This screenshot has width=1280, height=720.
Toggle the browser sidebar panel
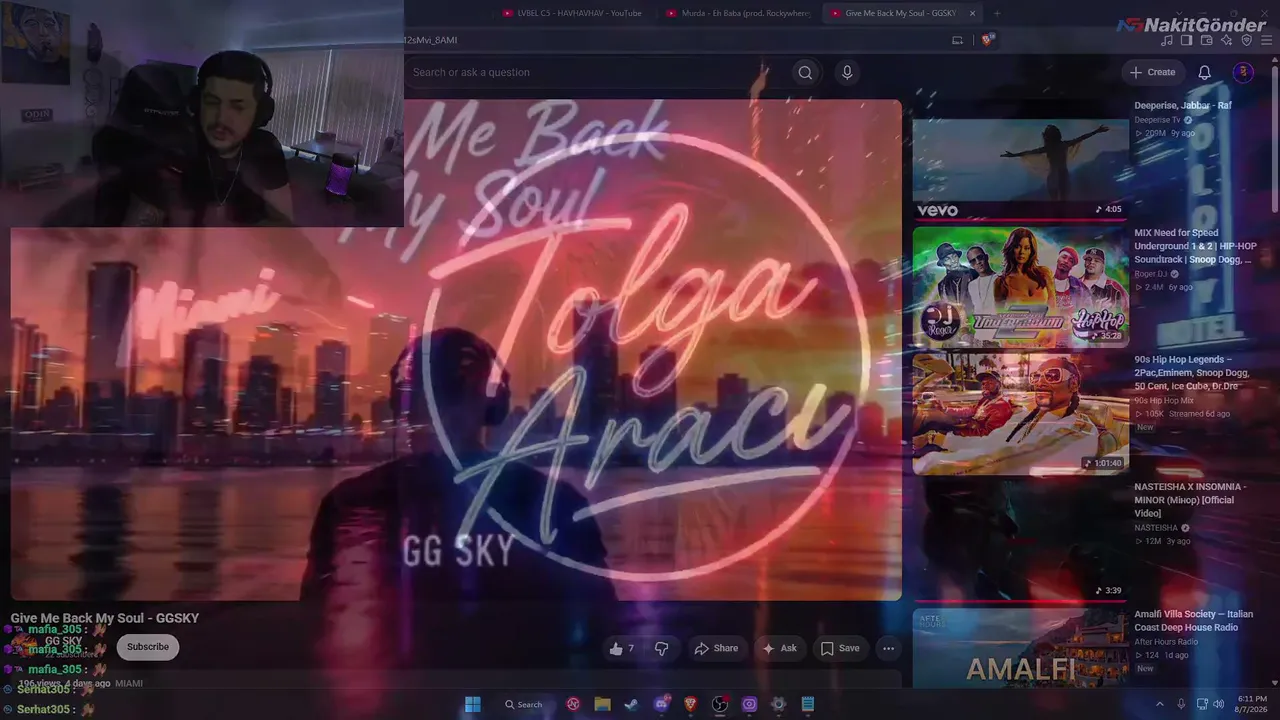(x=1187, y=40)
